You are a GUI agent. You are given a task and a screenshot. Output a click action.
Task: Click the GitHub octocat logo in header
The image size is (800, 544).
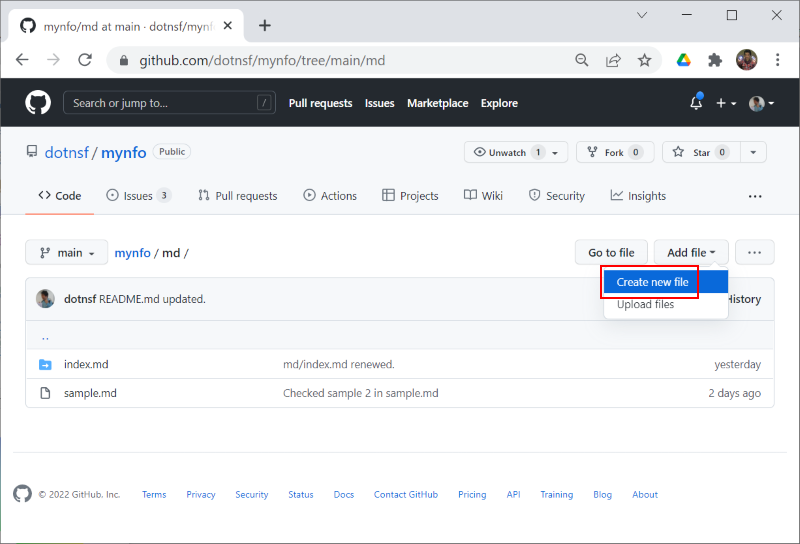point(38,103)
